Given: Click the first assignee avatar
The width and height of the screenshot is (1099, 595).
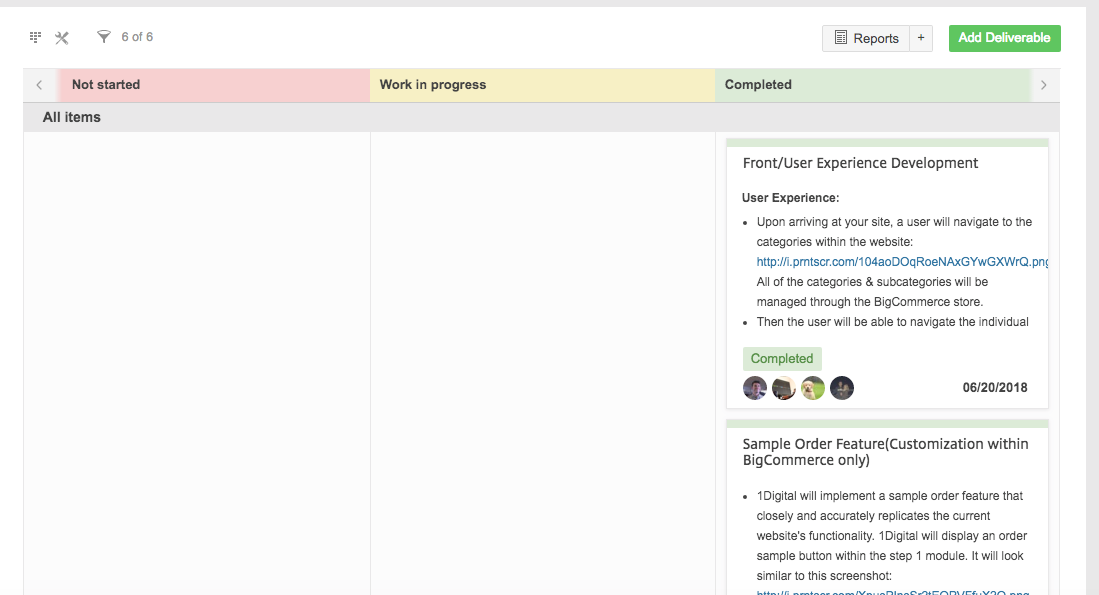Looking at the screenshot, I should (755, 388).
